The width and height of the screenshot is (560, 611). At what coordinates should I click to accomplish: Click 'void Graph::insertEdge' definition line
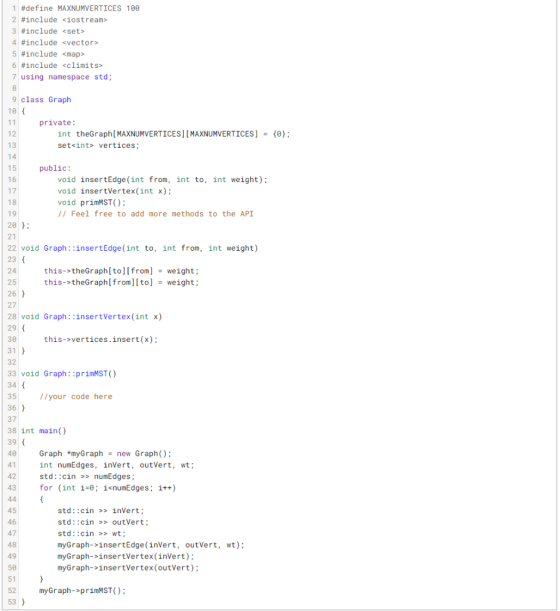[140, 248]
